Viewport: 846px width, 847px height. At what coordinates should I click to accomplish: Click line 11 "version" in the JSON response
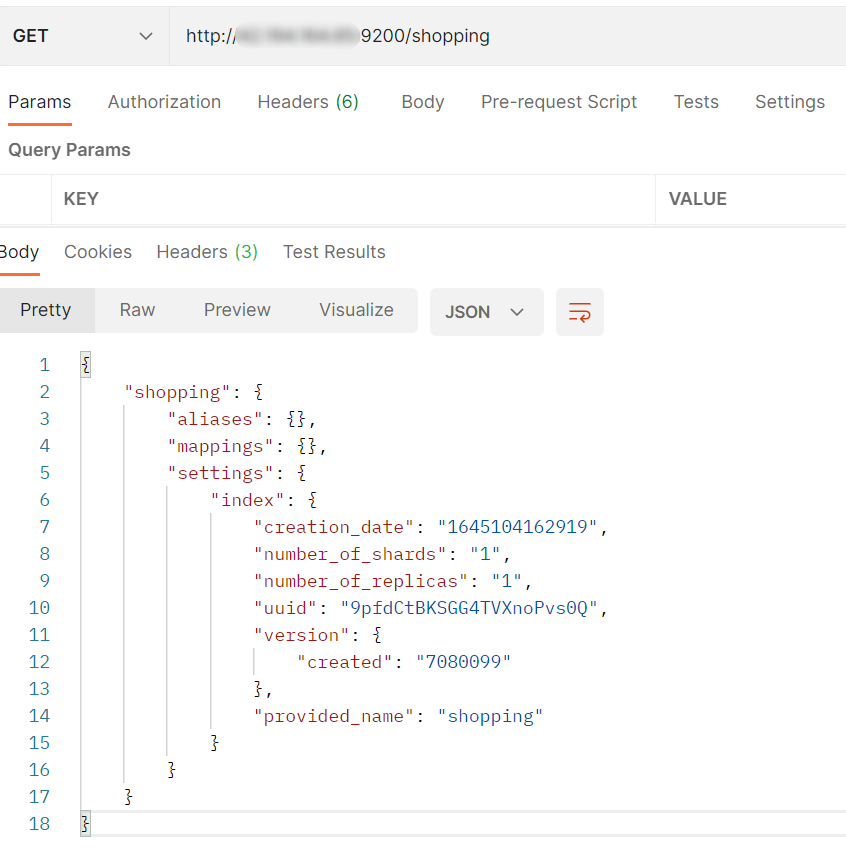click(297, 635)
